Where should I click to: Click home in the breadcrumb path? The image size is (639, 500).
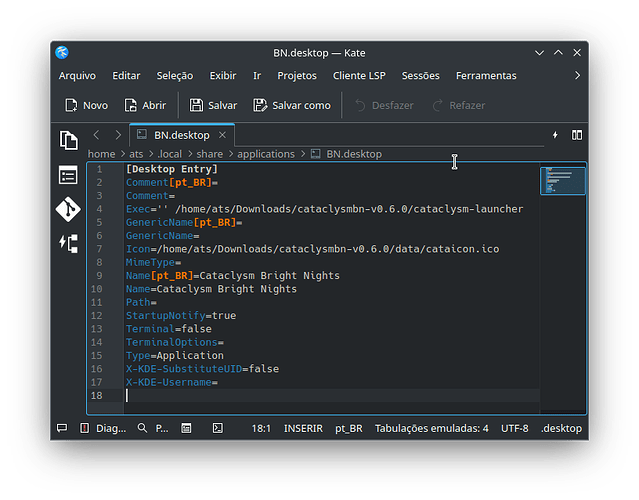tap(101, 154)
